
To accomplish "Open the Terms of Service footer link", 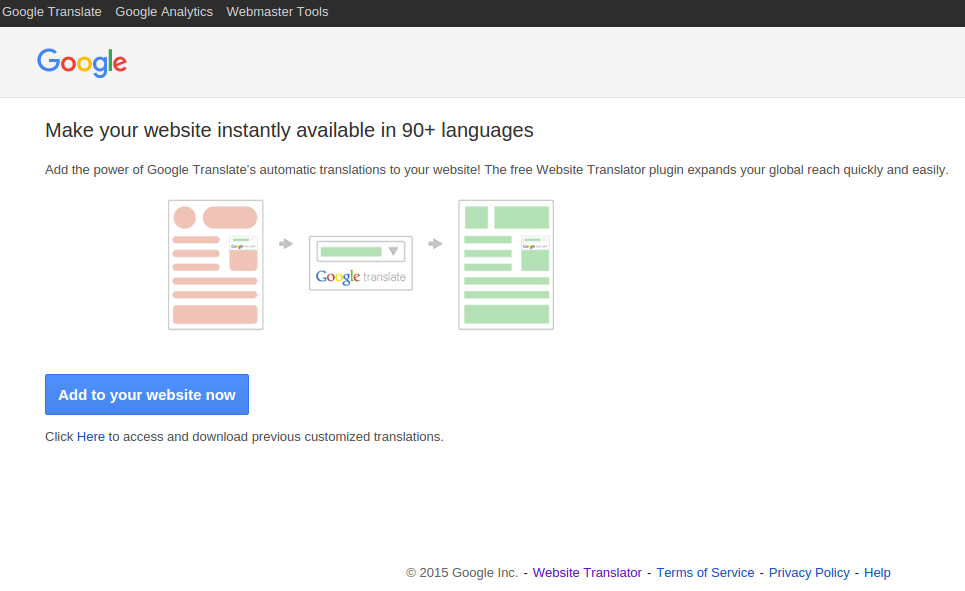I will point(705,573).
